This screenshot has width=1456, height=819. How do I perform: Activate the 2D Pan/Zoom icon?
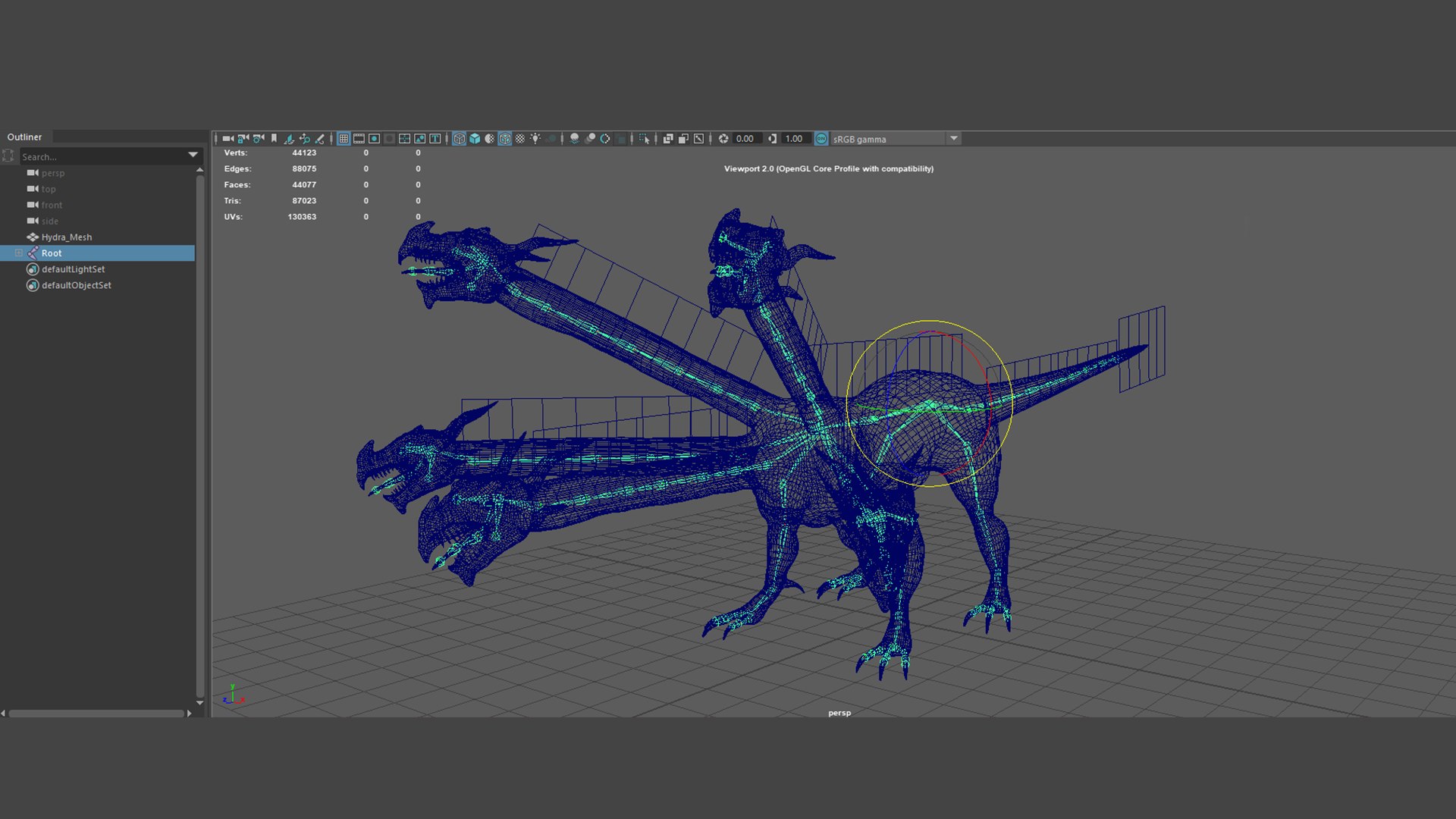[x=304, y=139]
